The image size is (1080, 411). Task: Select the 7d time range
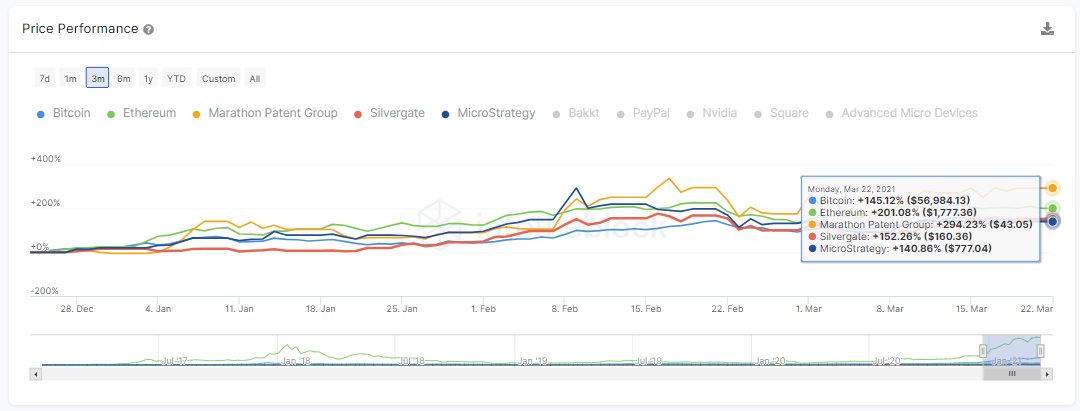pos(45,78)
